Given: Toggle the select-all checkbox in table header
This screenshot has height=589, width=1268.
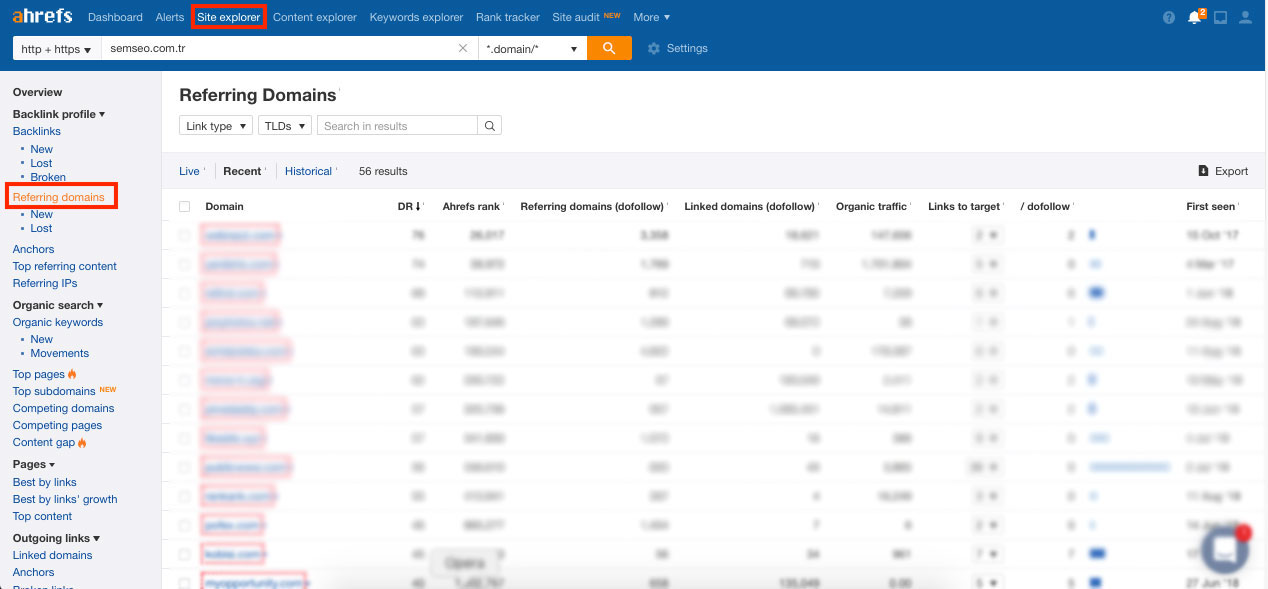Looking at the screenshot, I should click(184, 207).
